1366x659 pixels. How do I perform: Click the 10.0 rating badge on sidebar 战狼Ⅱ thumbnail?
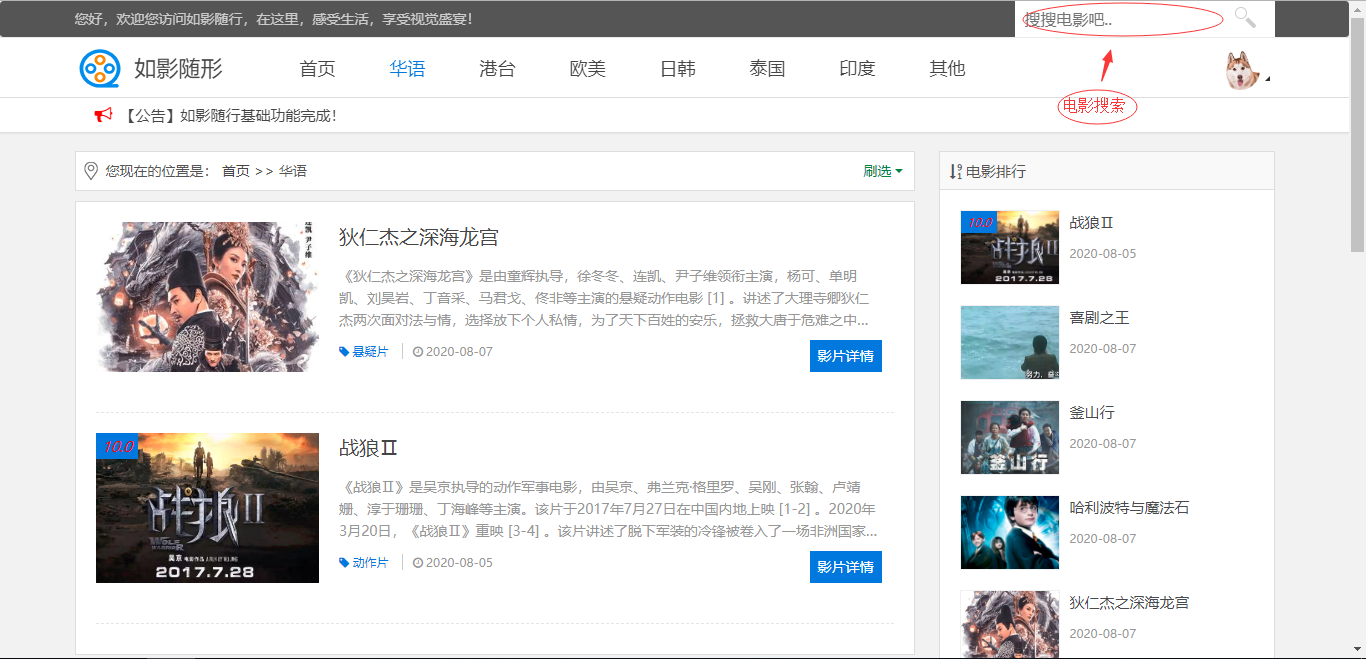tap(979, 222)
